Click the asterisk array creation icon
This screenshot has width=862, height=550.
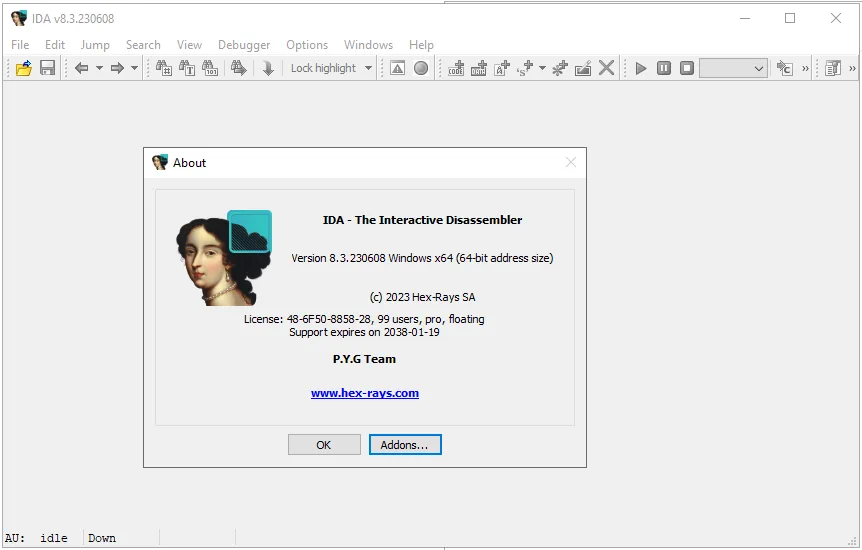[560, 68]
